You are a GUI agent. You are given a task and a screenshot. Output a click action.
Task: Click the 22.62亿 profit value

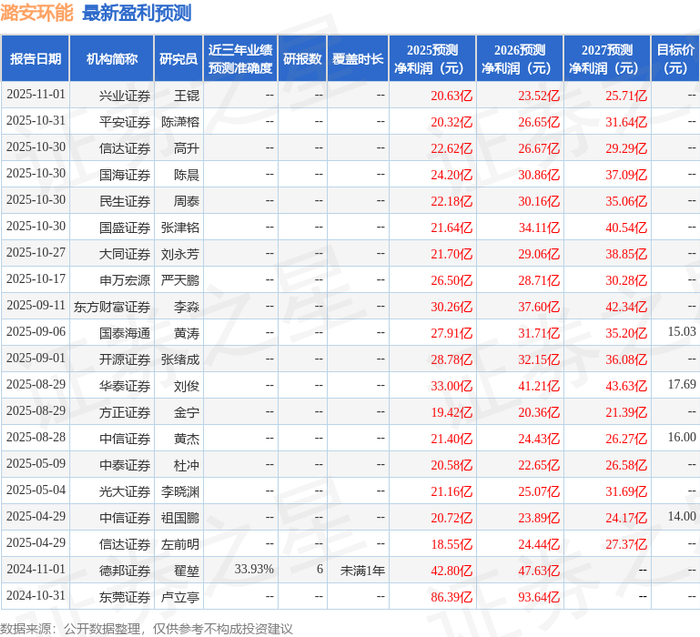(x=451, y=148)
